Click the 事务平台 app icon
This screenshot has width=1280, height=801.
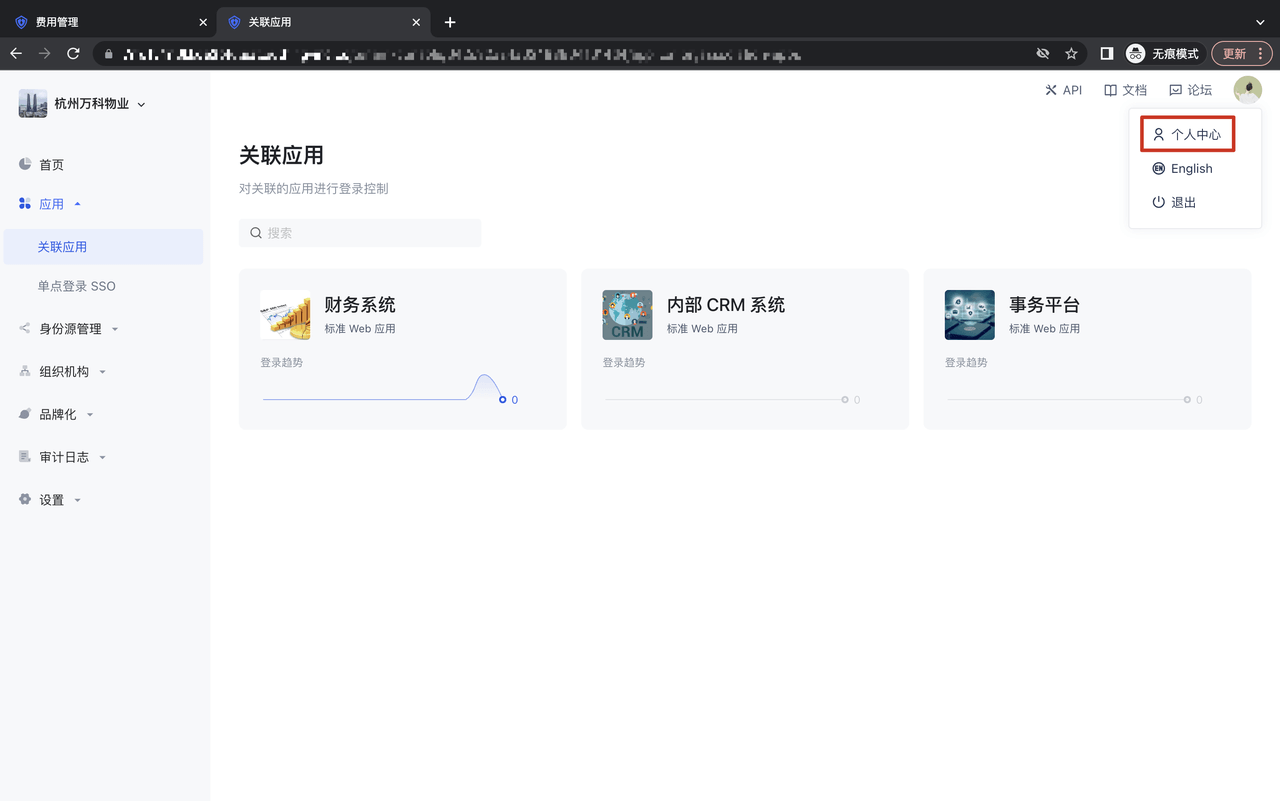tap(969, 315)
